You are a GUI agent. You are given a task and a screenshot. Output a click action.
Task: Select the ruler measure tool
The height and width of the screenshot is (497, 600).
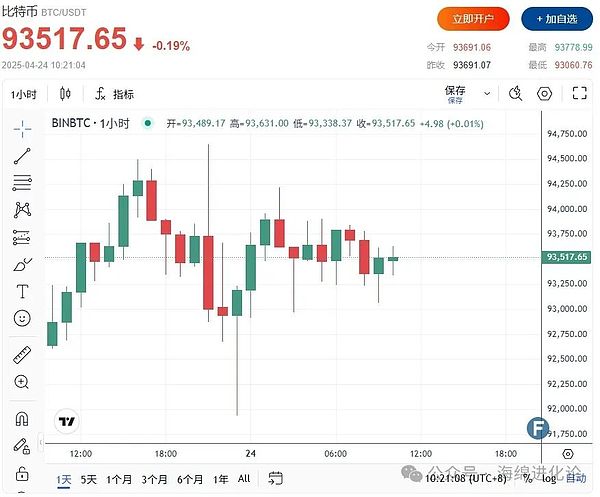point(22,354)
